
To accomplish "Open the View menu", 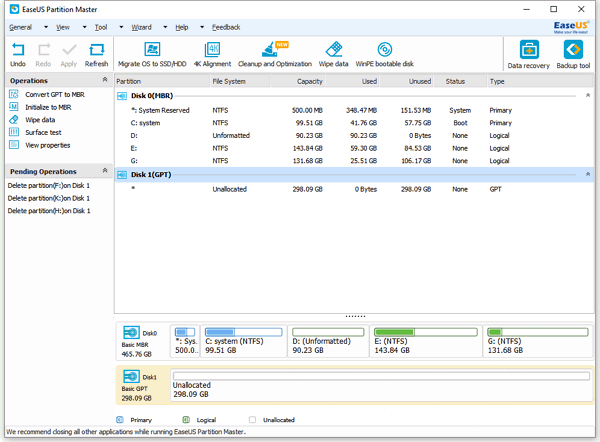I will pyautogui.click(x=63, y=27).
